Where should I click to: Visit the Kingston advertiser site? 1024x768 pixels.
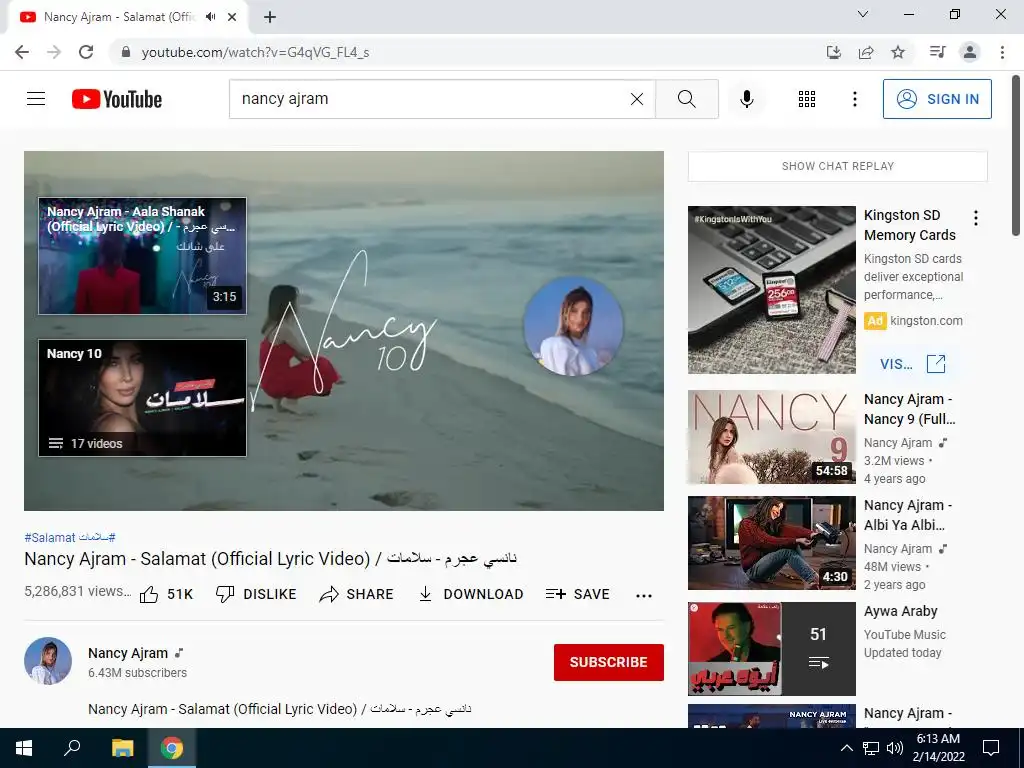click(x=912, y=364)
